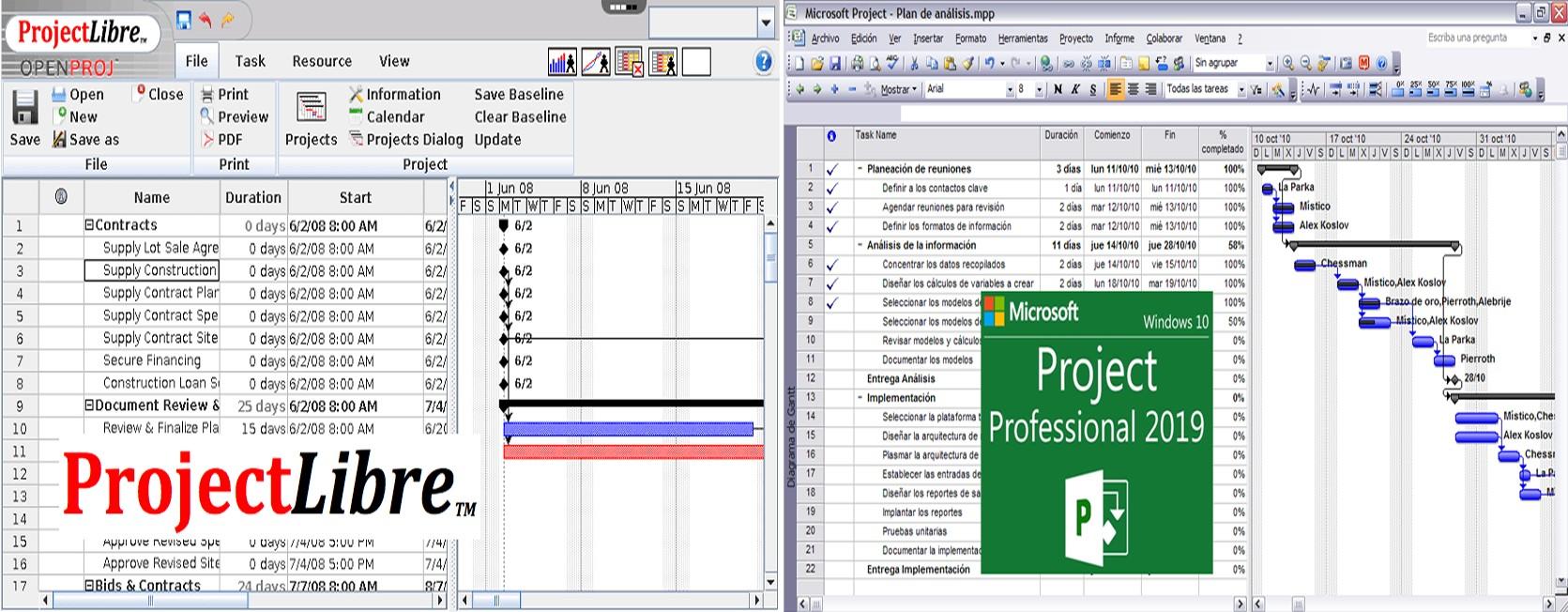Click the quick-access save disk icon
The image size is (1568, 612).
point(184,20)
